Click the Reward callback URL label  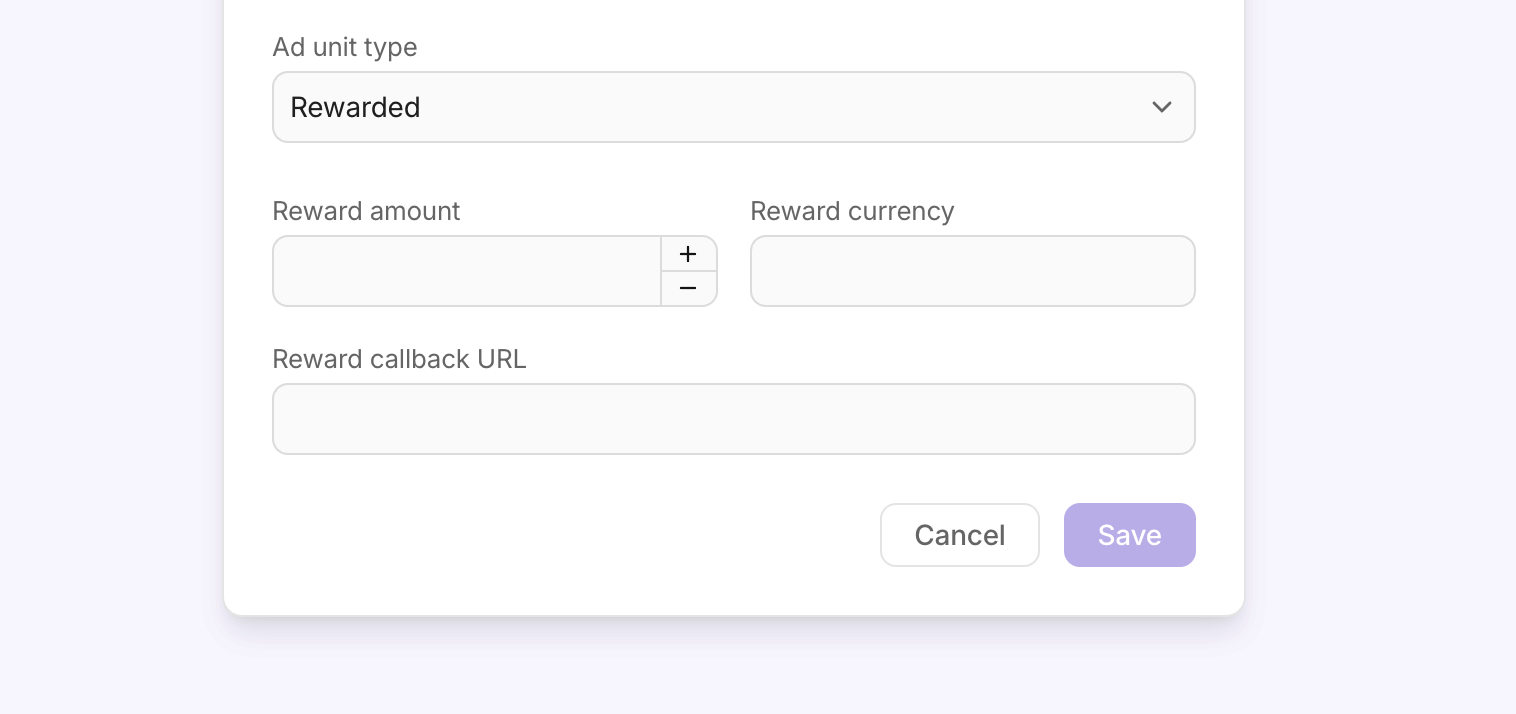click(399, 359)
